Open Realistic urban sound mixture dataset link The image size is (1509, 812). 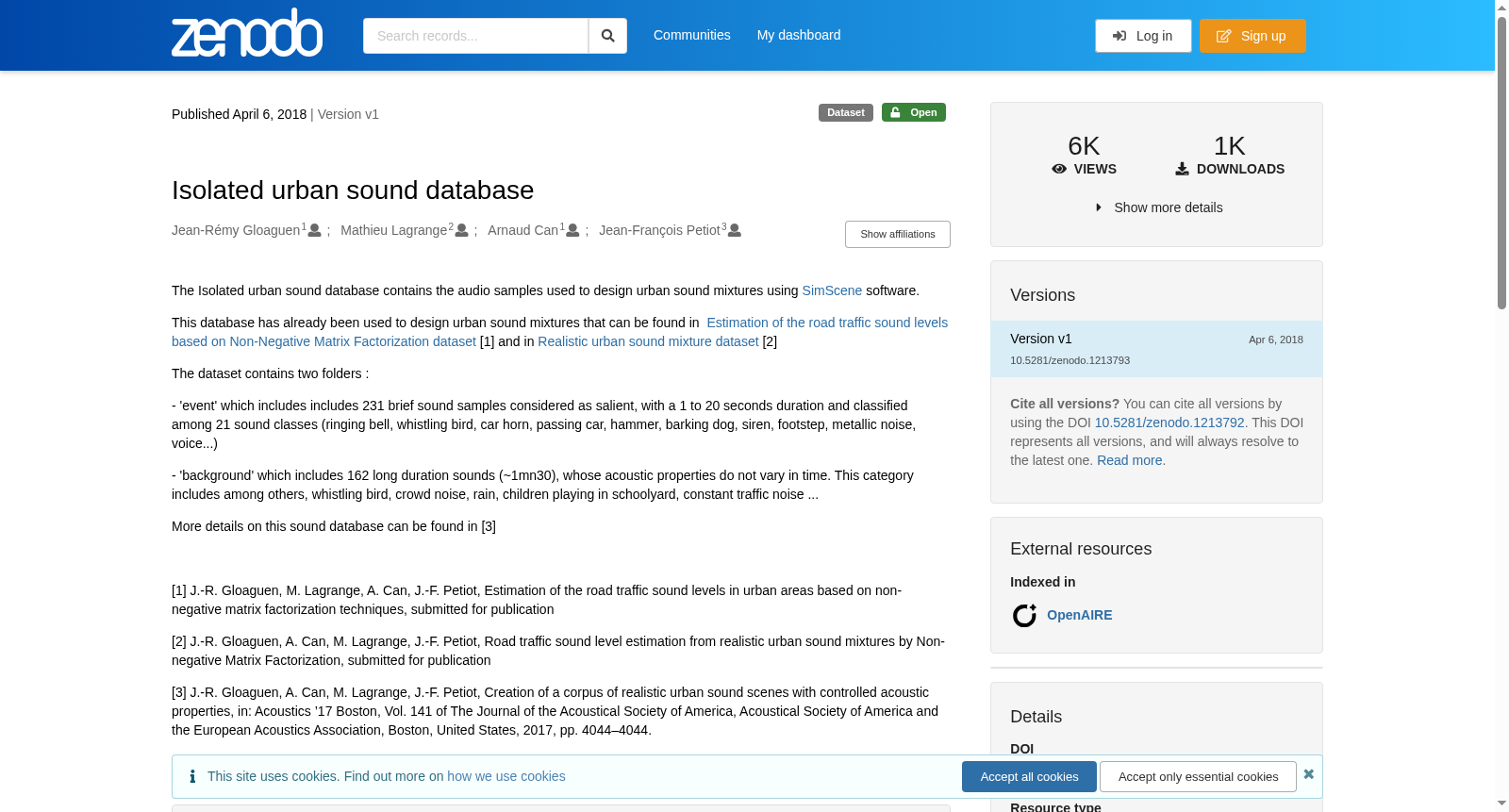648,341
